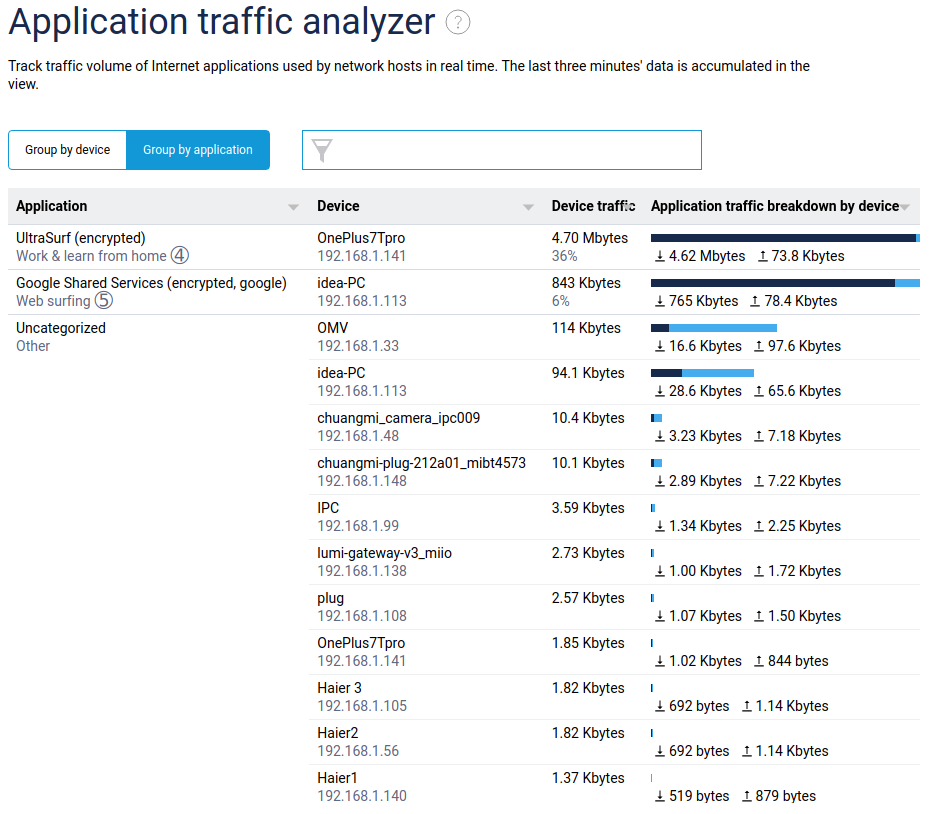Image resolution: width=929 pixels, height=814 pixels.
Task: Open the OMV device entry
Action: coord(331,327)
